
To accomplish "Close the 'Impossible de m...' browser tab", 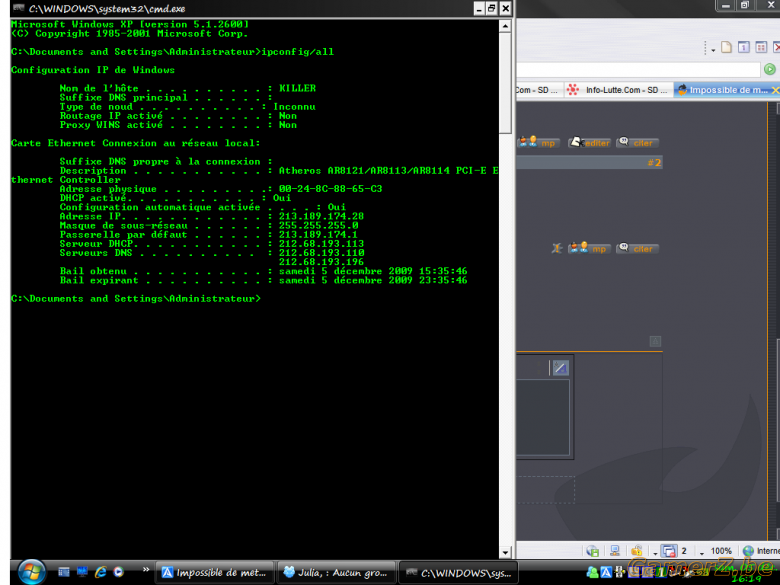I will (x=775, y=90).
